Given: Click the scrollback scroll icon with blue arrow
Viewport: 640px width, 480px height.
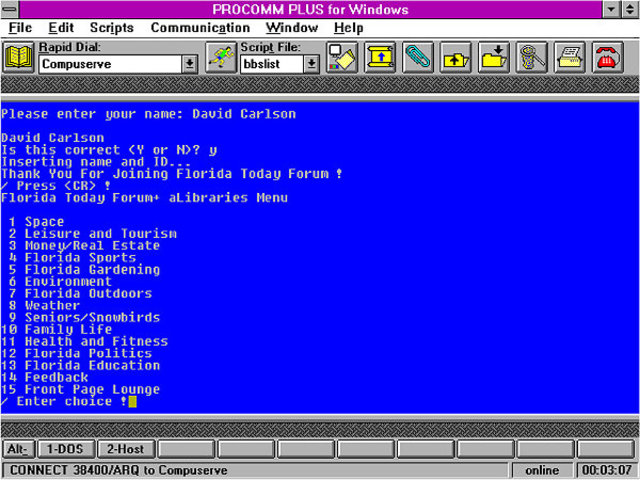Looking at the screenshot, I should click(x=380, y=58).
